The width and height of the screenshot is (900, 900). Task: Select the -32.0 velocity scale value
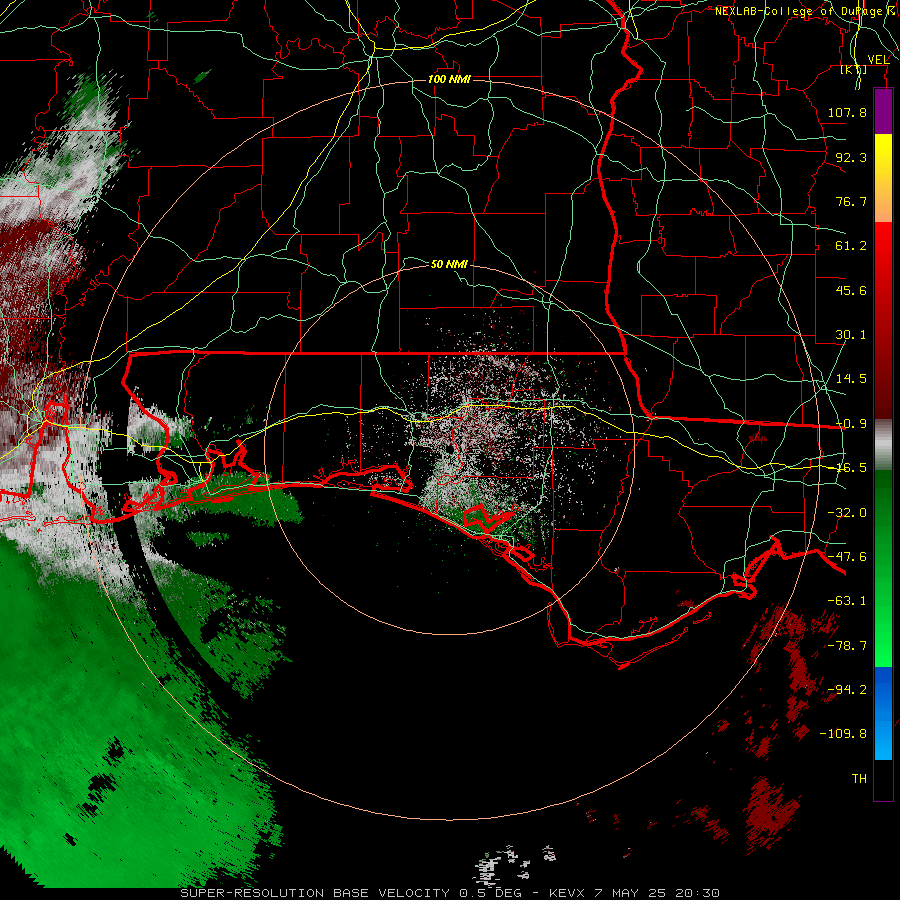(847, 513)
